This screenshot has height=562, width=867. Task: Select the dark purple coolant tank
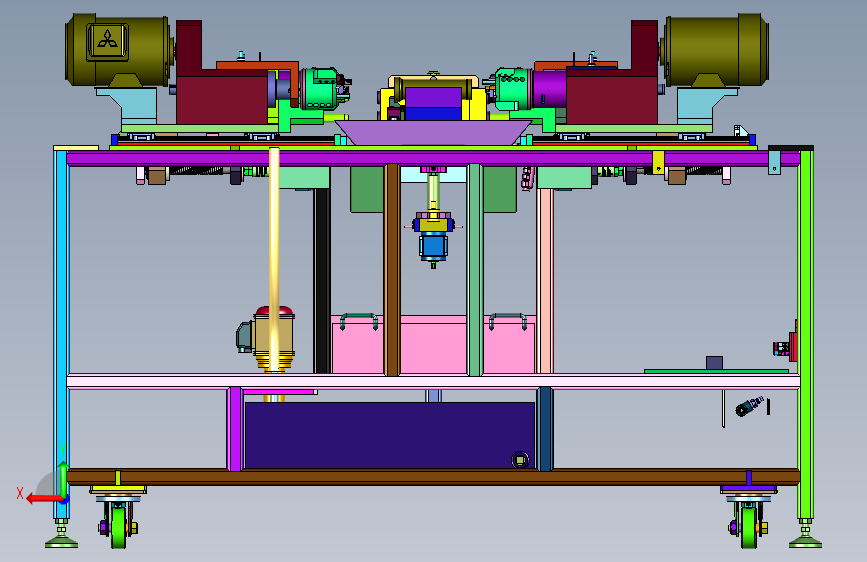click(x=389, y=435)
